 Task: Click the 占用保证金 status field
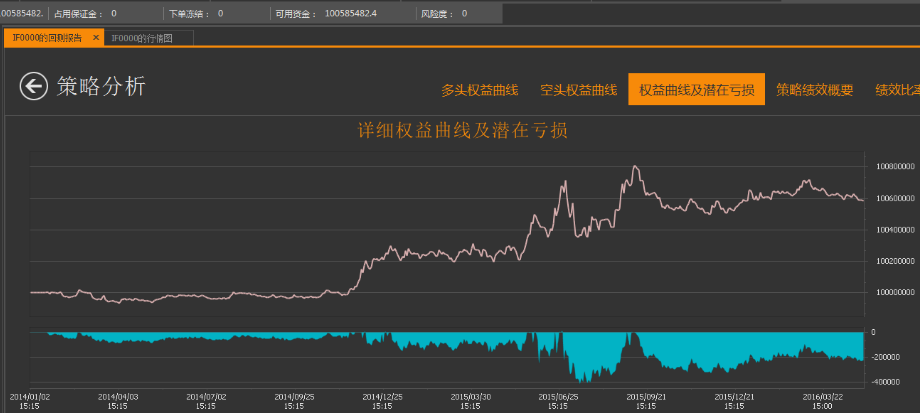click(85, 13)
